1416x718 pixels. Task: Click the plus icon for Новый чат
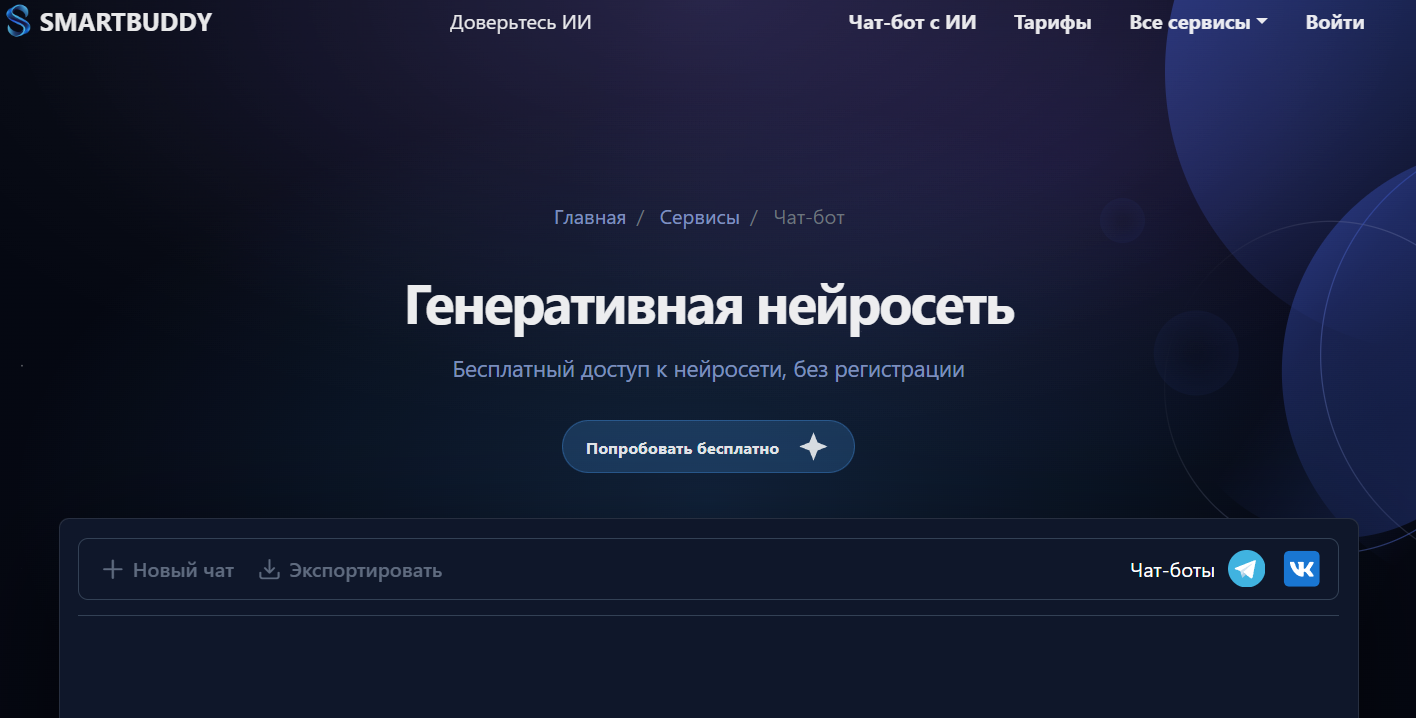[113, 570]
